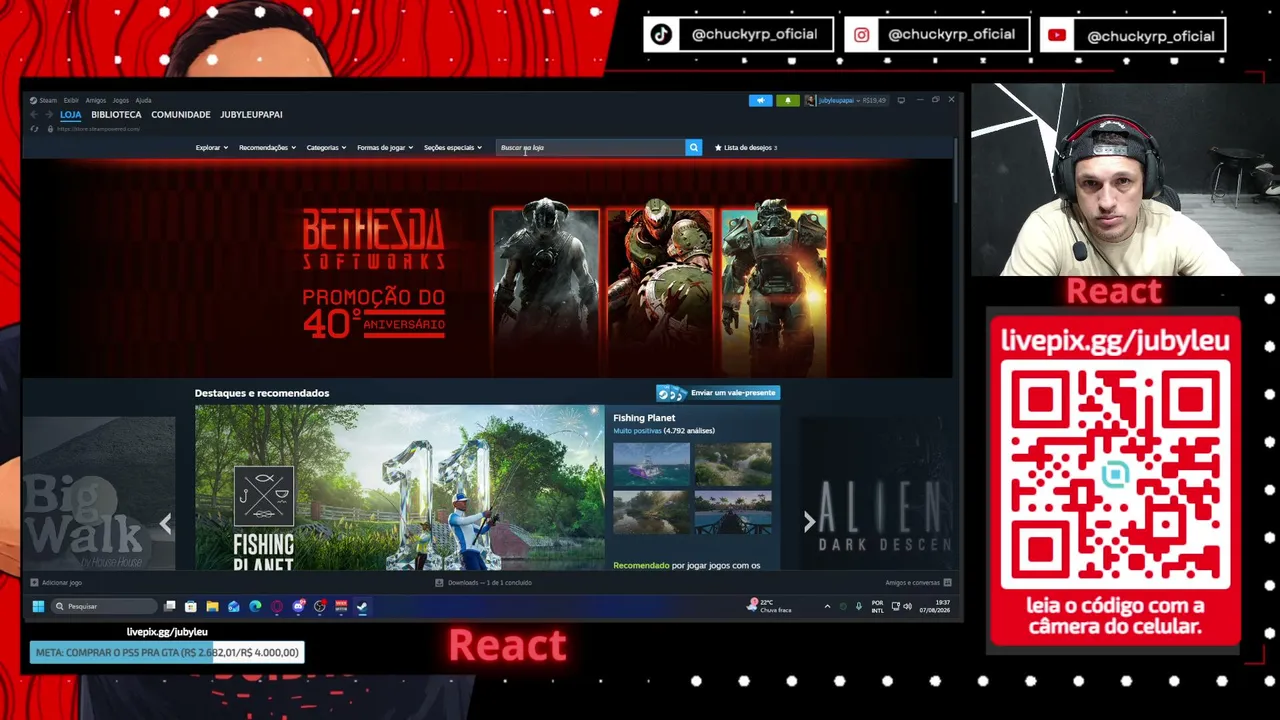This screenshot has width=1280, height=720.
Task: Open the TikTok @chuckyrp_oficial badge
Action: [739, 35]
